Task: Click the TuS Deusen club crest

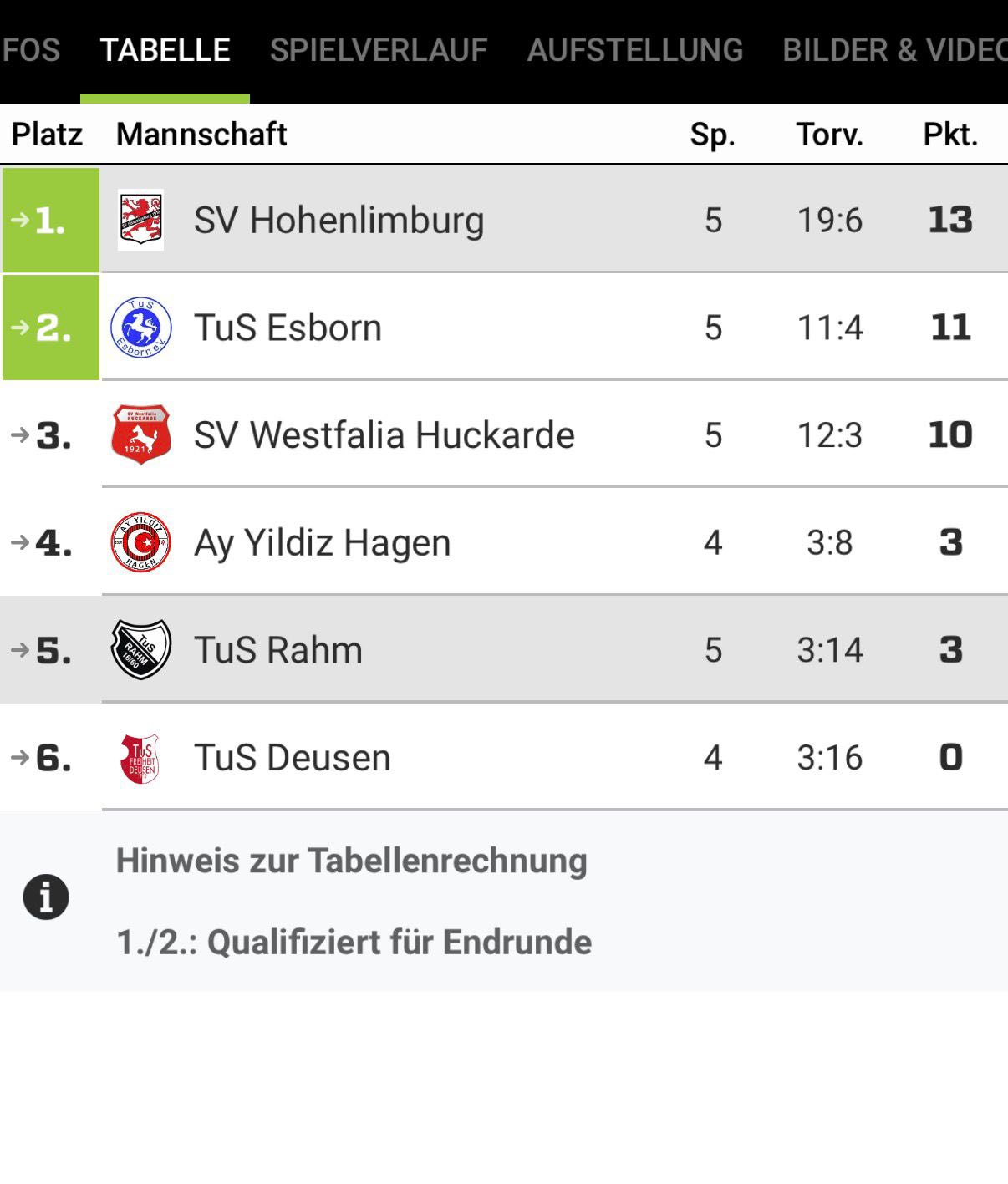Action: click(140, 758)
